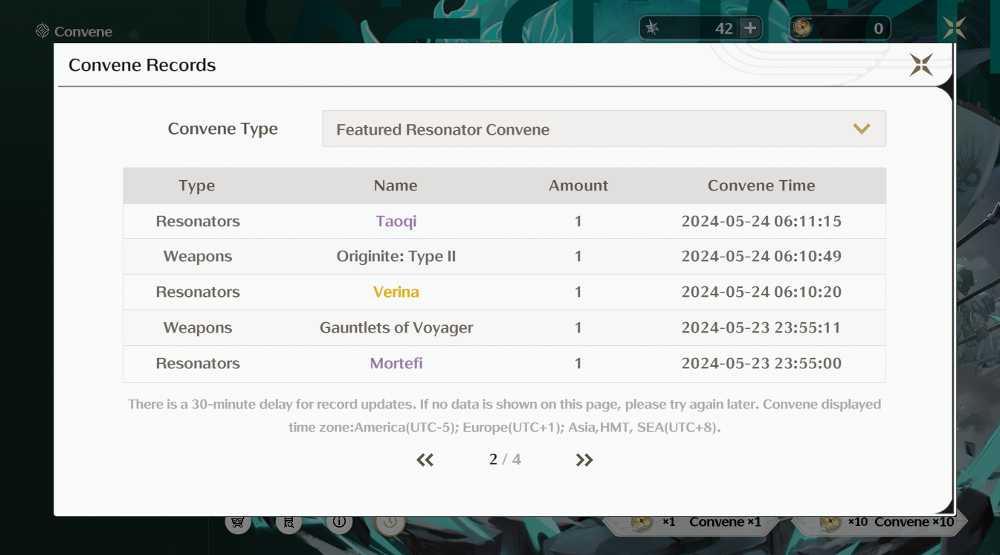Select the Gauntlets of Voyager entry
Screen dimensions: 1000x555
(396, 327)
